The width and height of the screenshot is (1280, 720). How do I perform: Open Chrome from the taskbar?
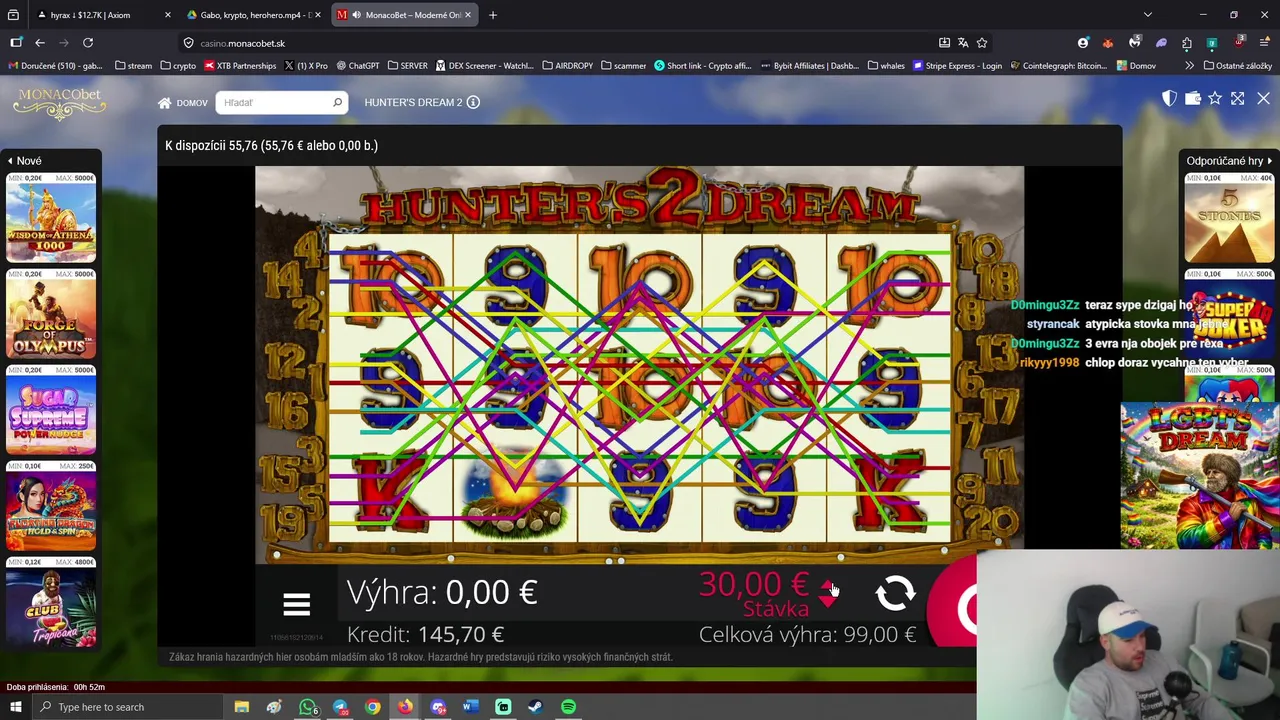(372, 707)
